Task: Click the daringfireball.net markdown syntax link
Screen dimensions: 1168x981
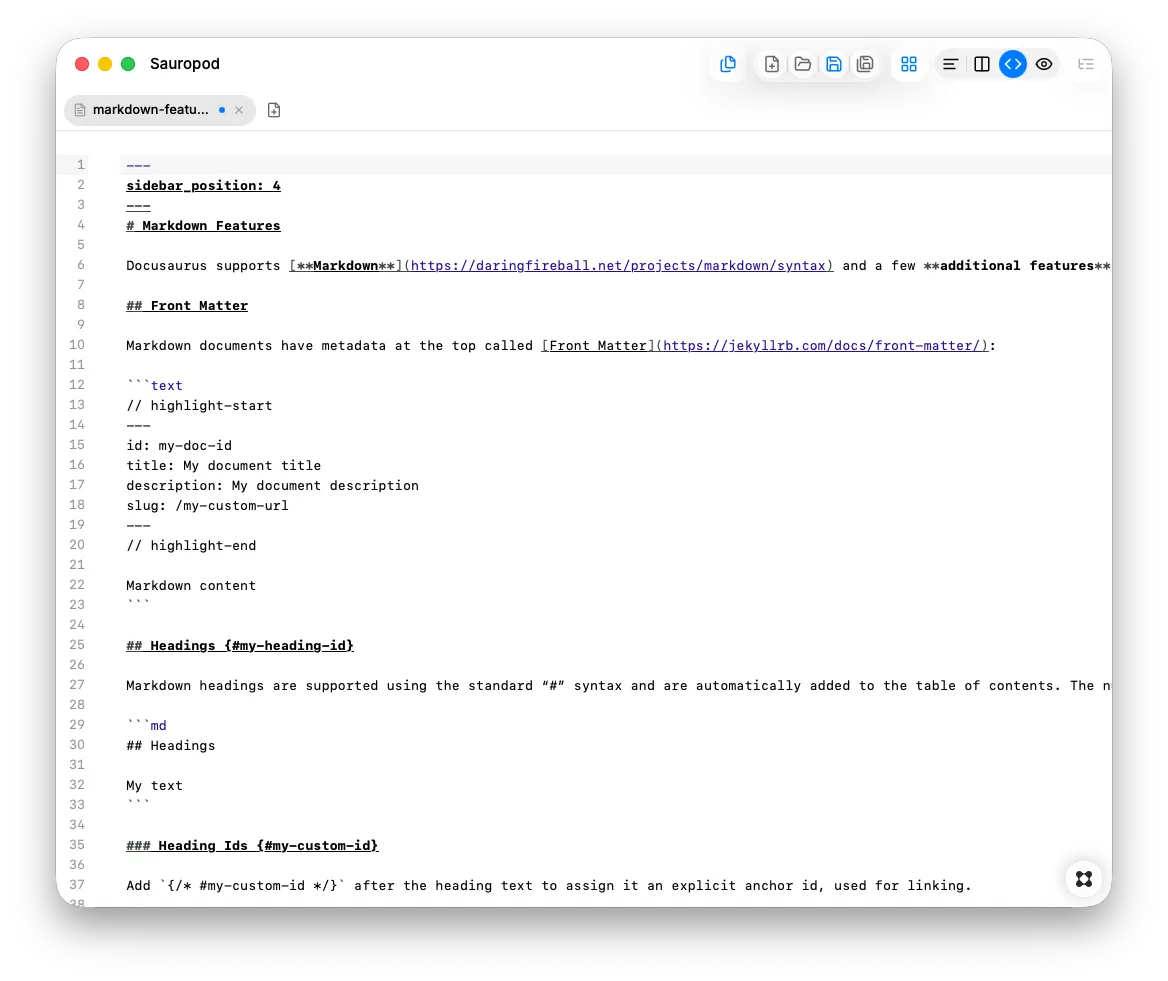Action: [618, 266]
